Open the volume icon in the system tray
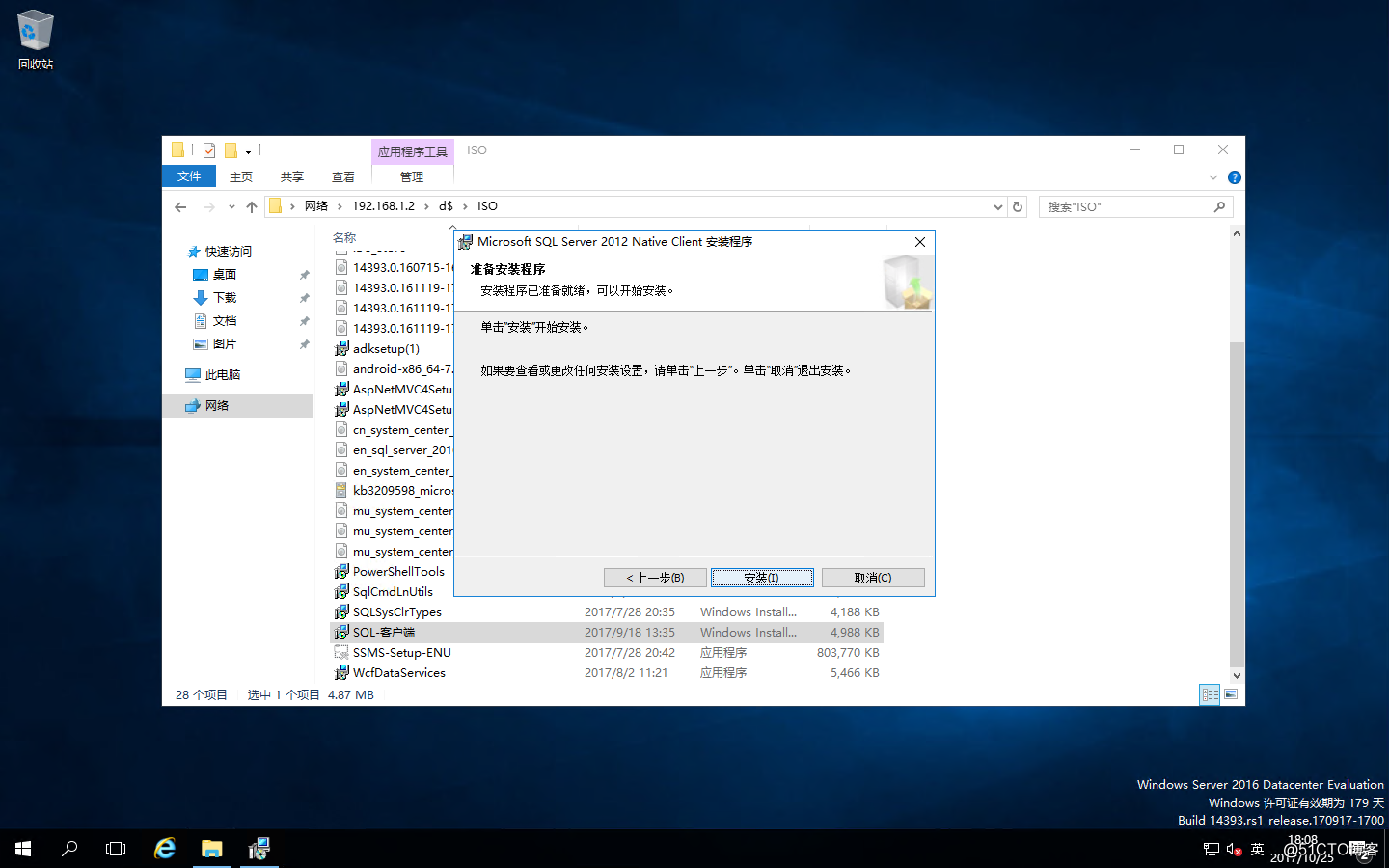Viewport: 1389px width, 868px height. 1234,850
